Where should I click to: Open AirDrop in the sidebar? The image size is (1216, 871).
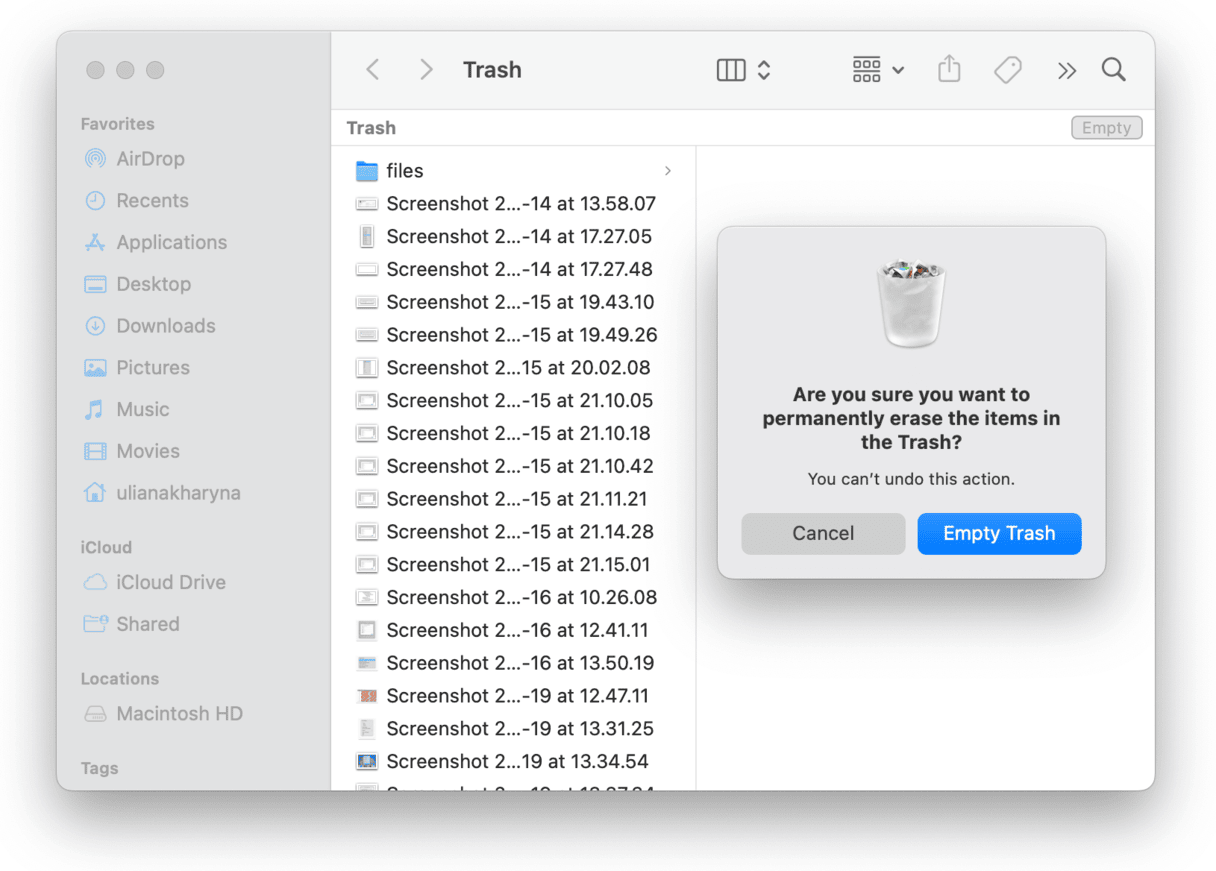coord(150,159)
